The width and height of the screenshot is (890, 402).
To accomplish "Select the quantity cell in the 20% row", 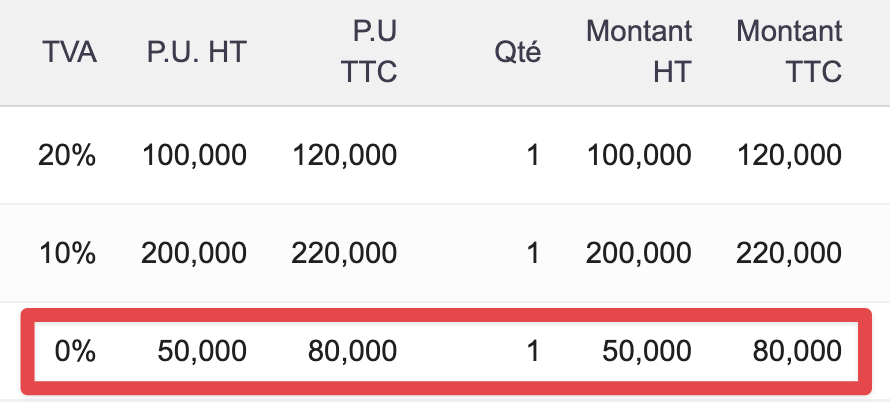I will 533,155.
